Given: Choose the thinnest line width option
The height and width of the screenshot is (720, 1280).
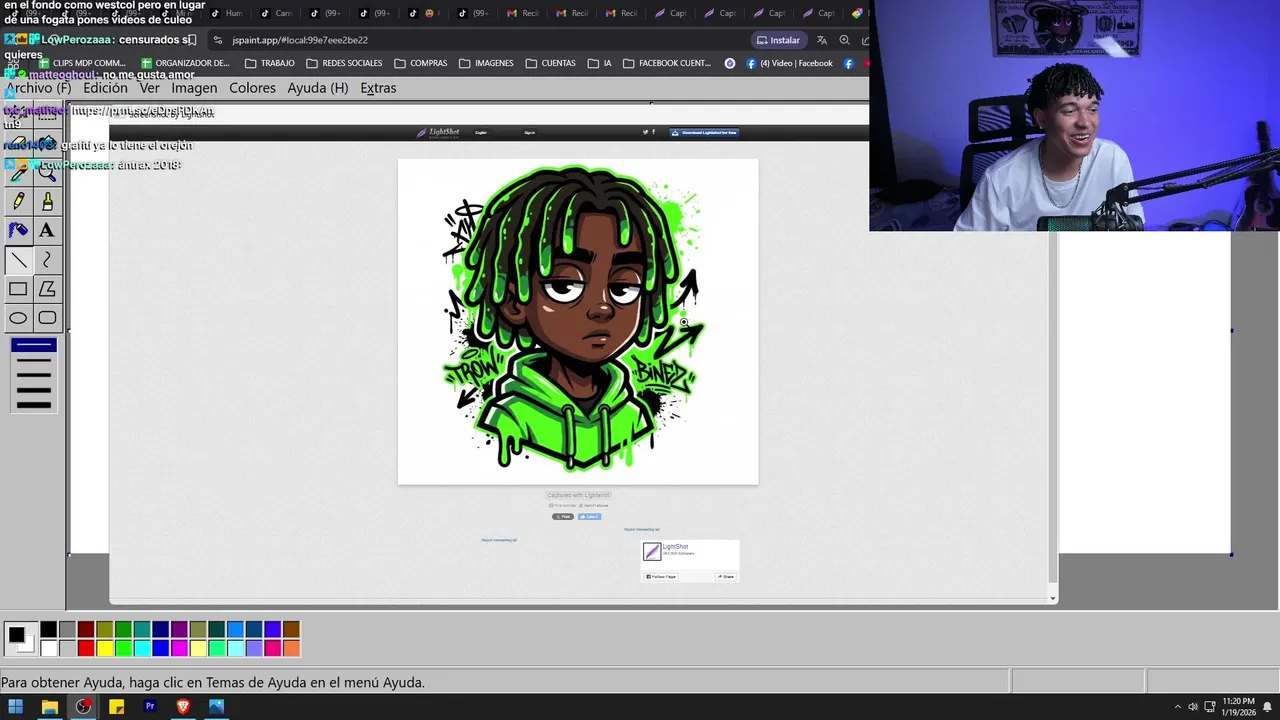Looking at the screenshot, I should click(x=34, y=345).
